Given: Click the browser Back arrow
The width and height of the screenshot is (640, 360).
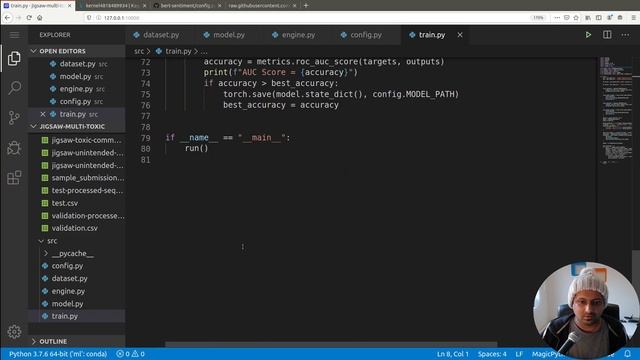Looking at the screenshot, I should [7, 18].
